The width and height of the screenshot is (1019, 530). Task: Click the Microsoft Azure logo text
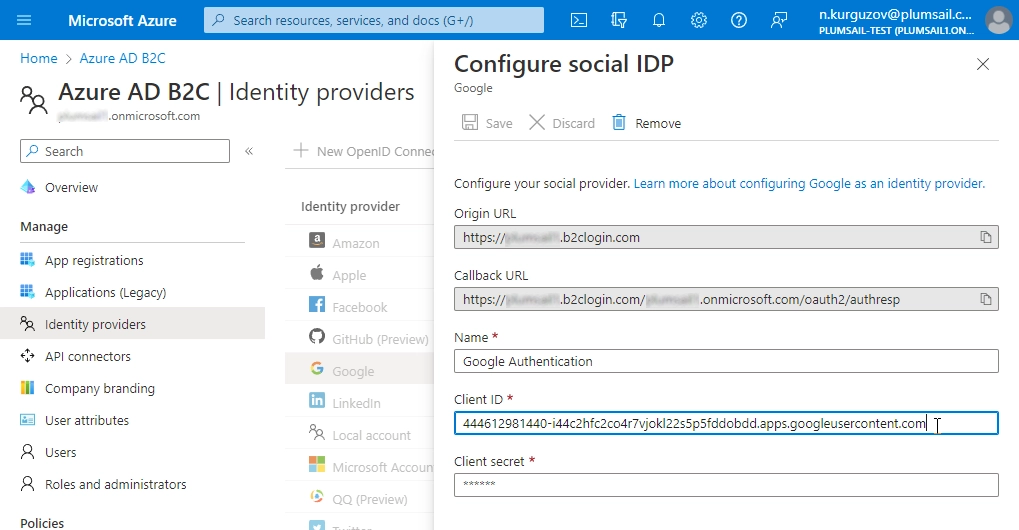[122, 20]
